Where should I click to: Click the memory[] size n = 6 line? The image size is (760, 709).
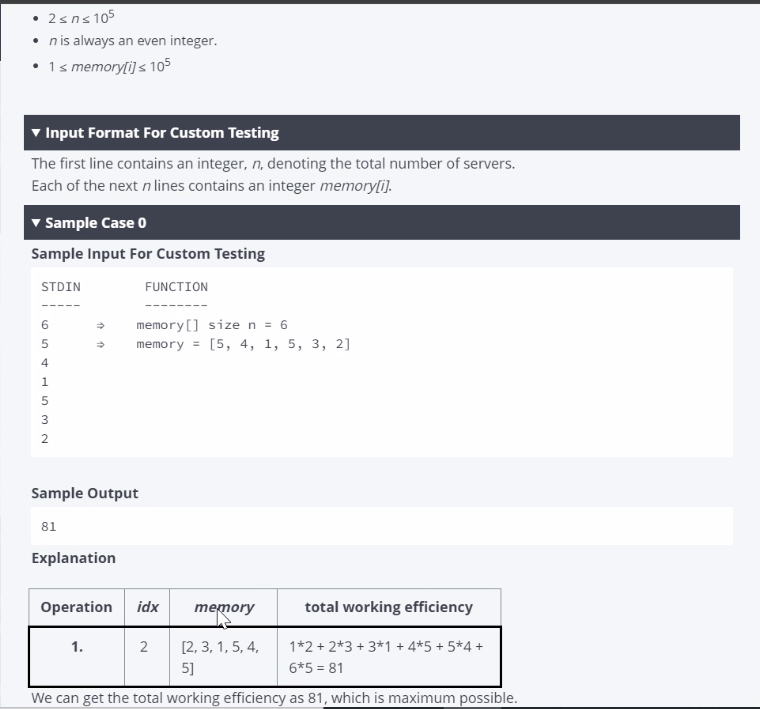212,324
